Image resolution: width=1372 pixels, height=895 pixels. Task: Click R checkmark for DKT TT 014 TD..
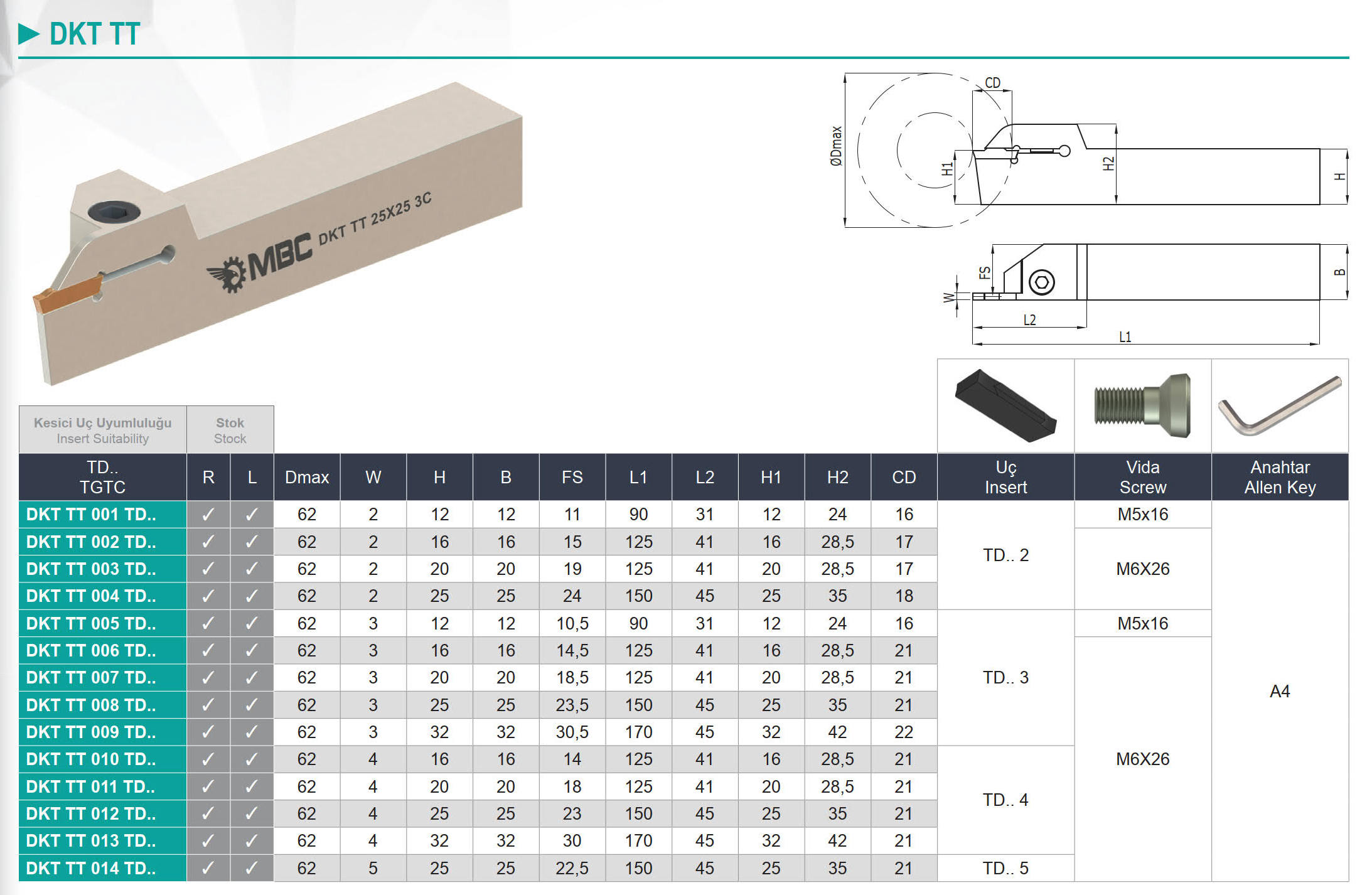click(208, 868)
